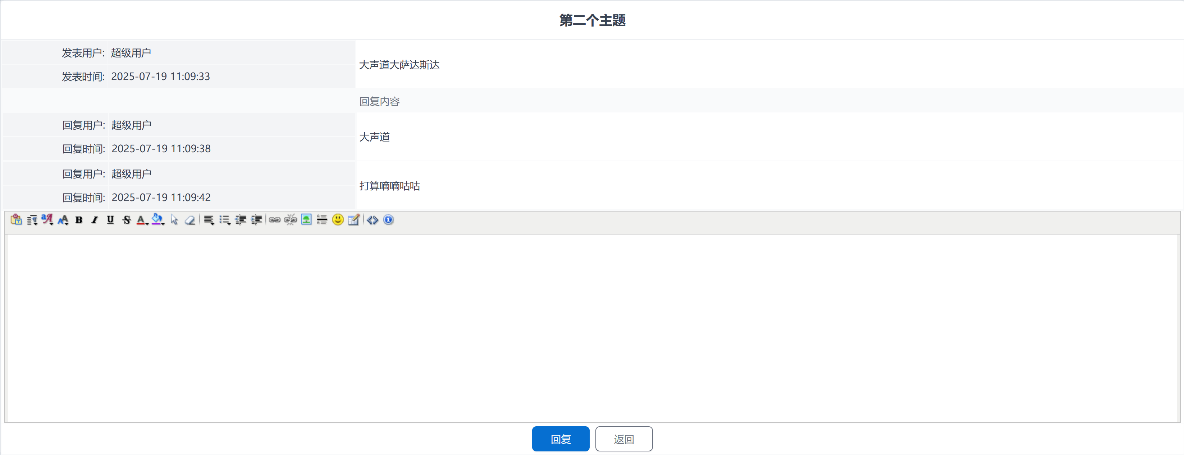
Task: Open the font size picker
Action: pos(63,220)
